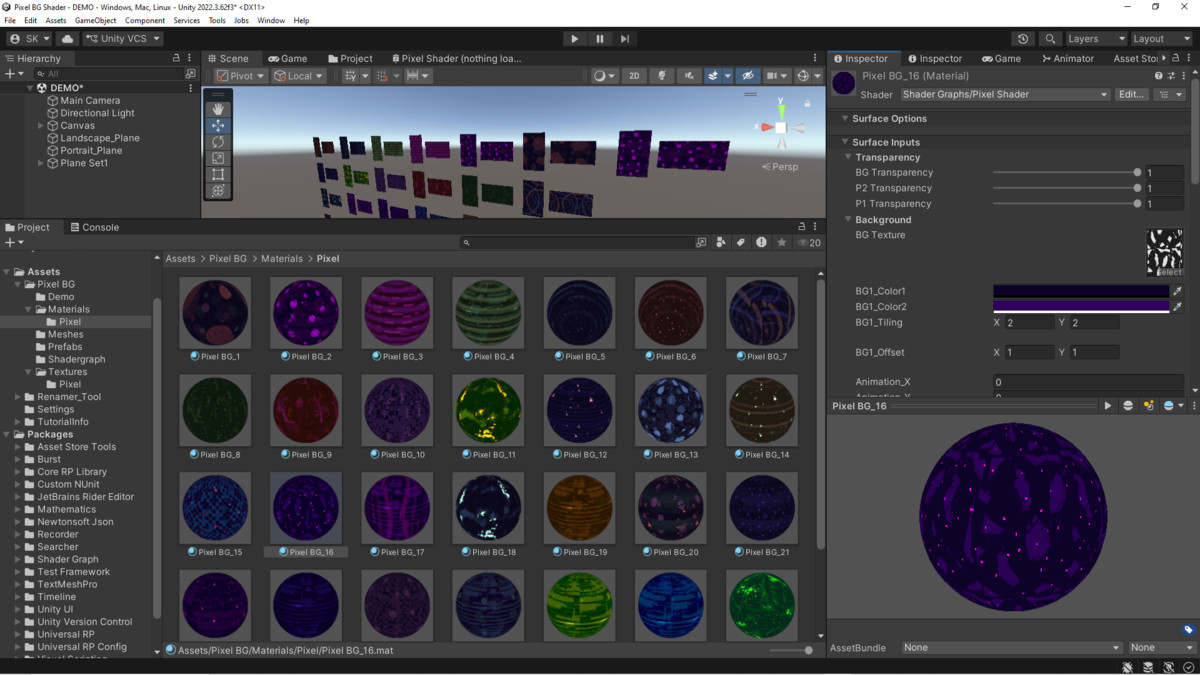Viewport: 1200px width, 675px height.
Task: Open Layers dropdown
Action: 1095,39
